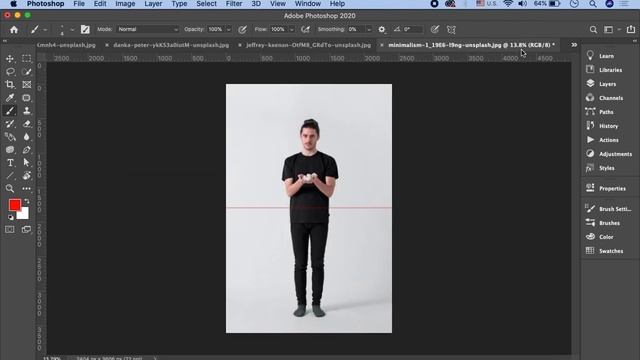Click the Opacity 100% value field

coord(216,29)
